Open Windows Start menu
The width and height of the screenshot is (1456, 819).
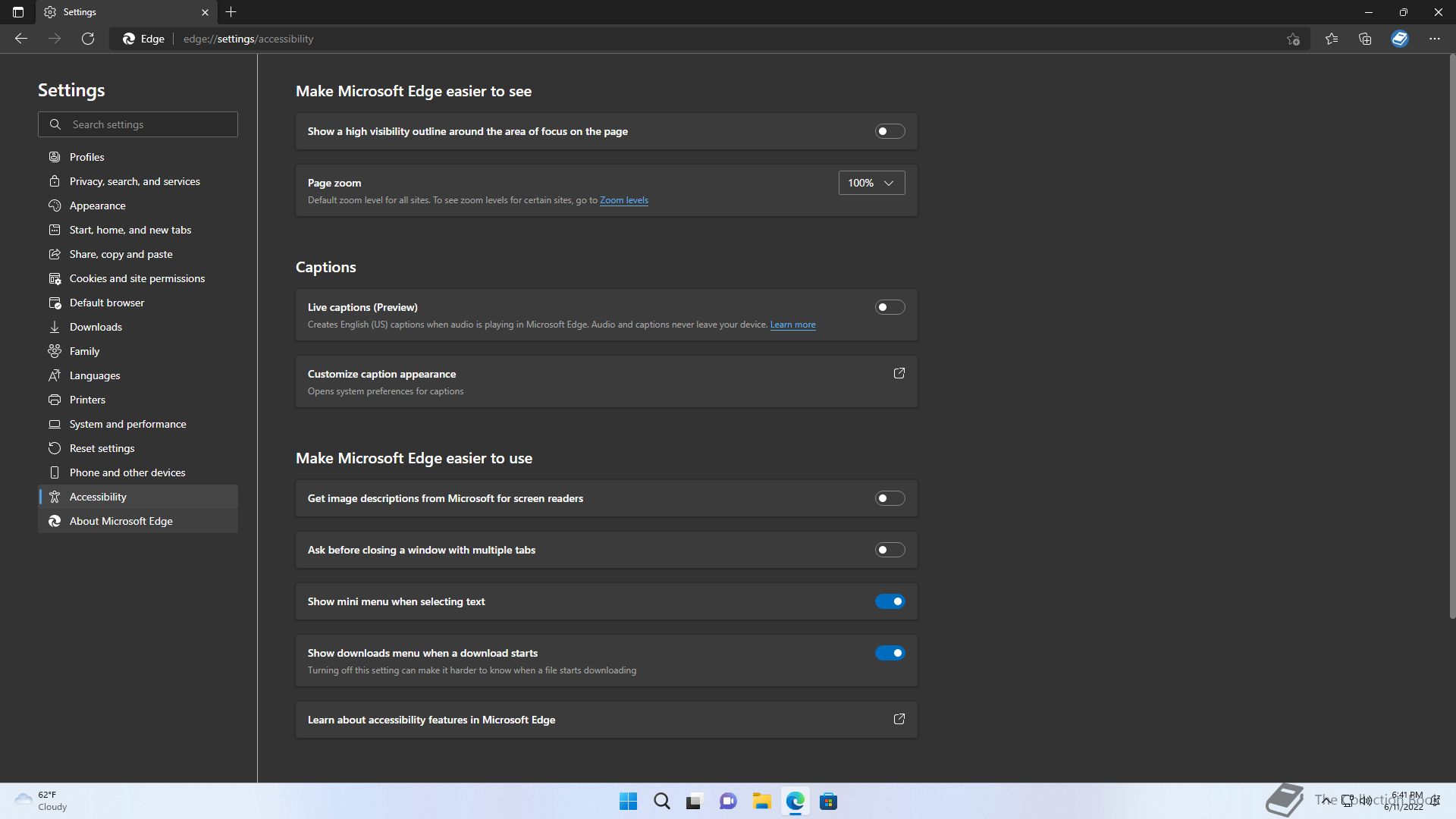pos(628,802)
